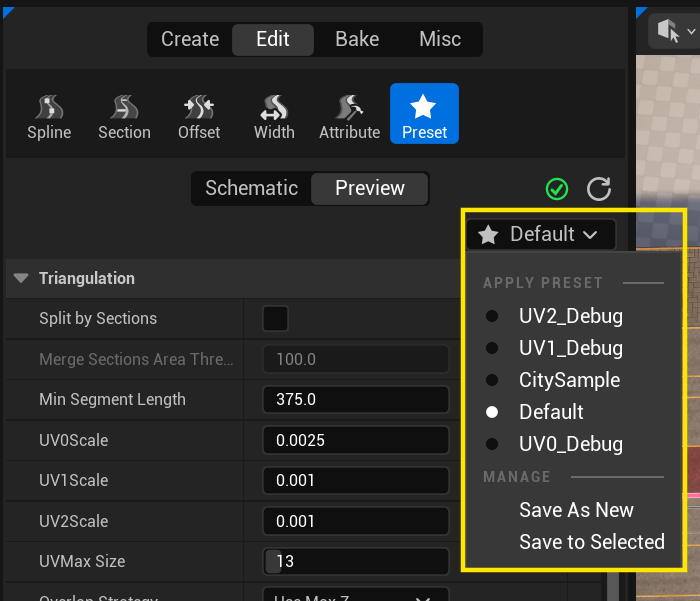
Task: Click the UV2Scale value field
Action: pos(355,521)
